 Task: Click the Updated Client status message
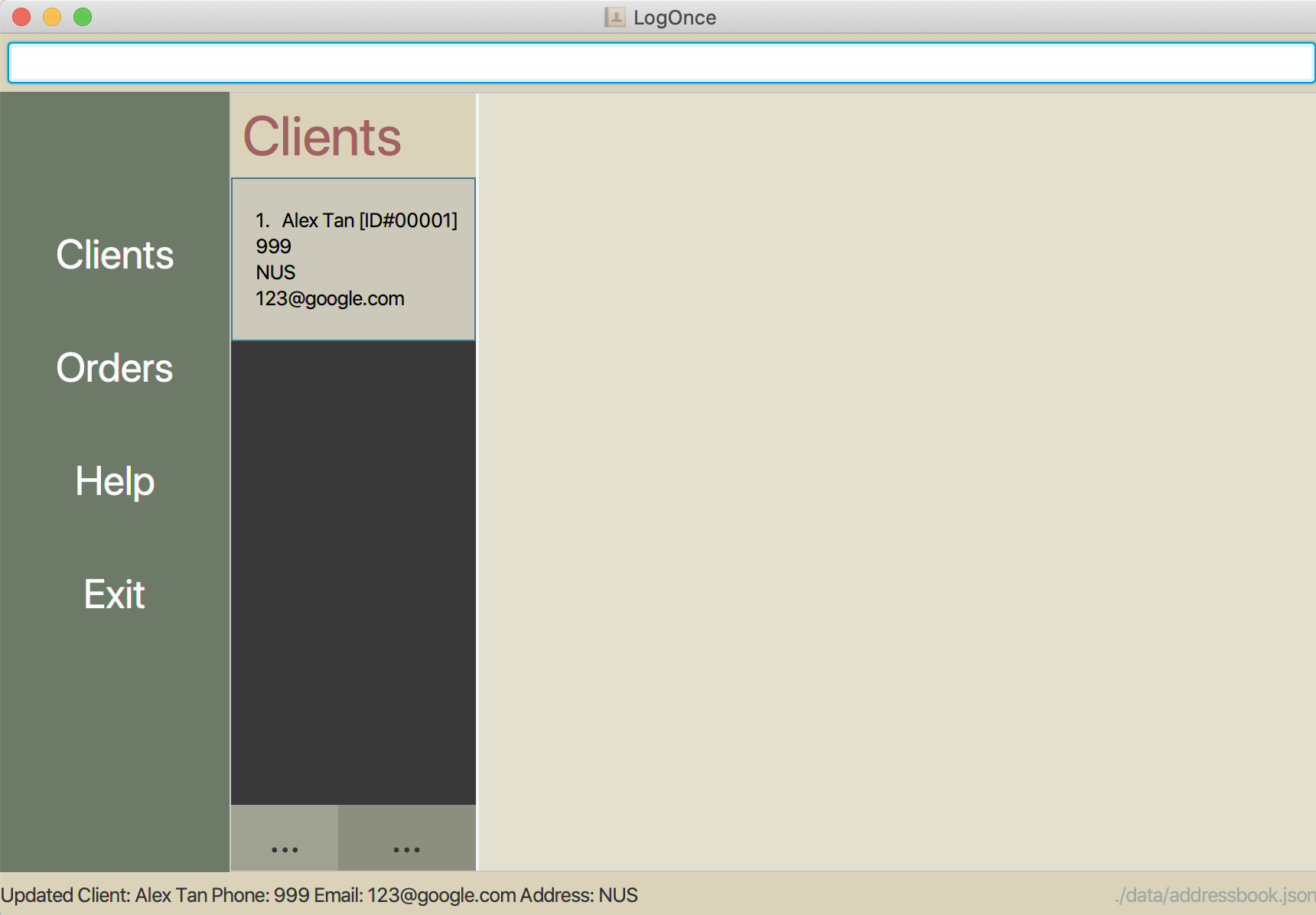pyautogui.click(x=319, y=895)
